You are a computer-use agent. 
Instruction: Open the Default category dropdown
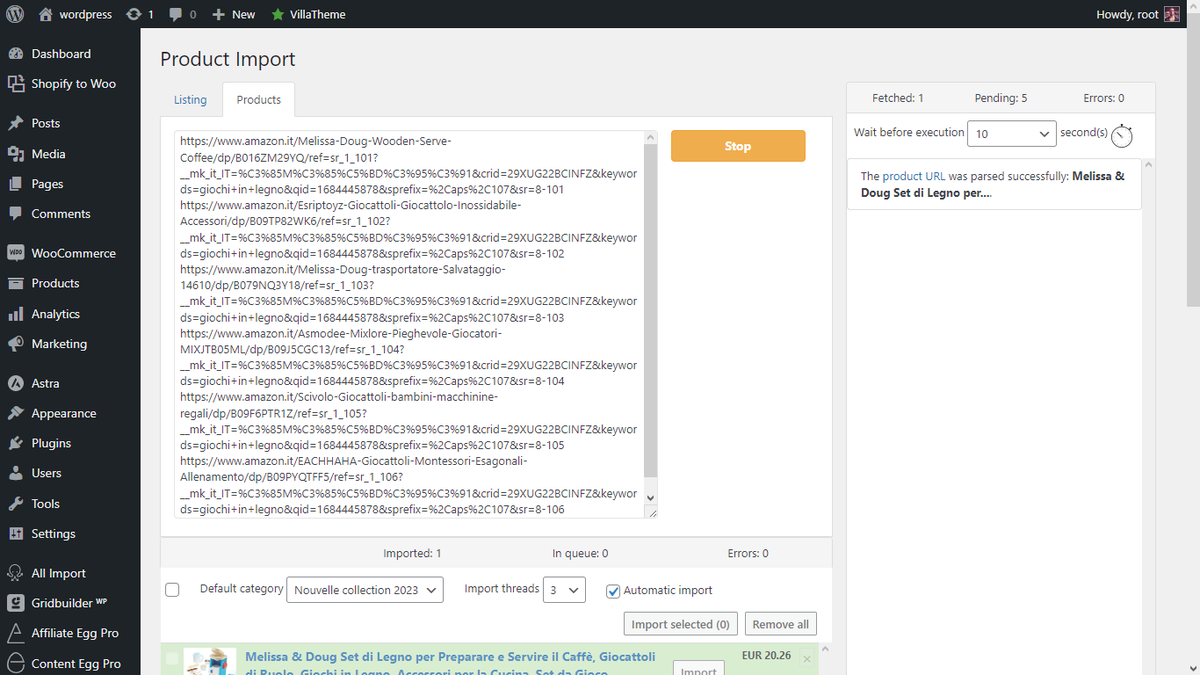pyautogui.click(x=364, y=590)
